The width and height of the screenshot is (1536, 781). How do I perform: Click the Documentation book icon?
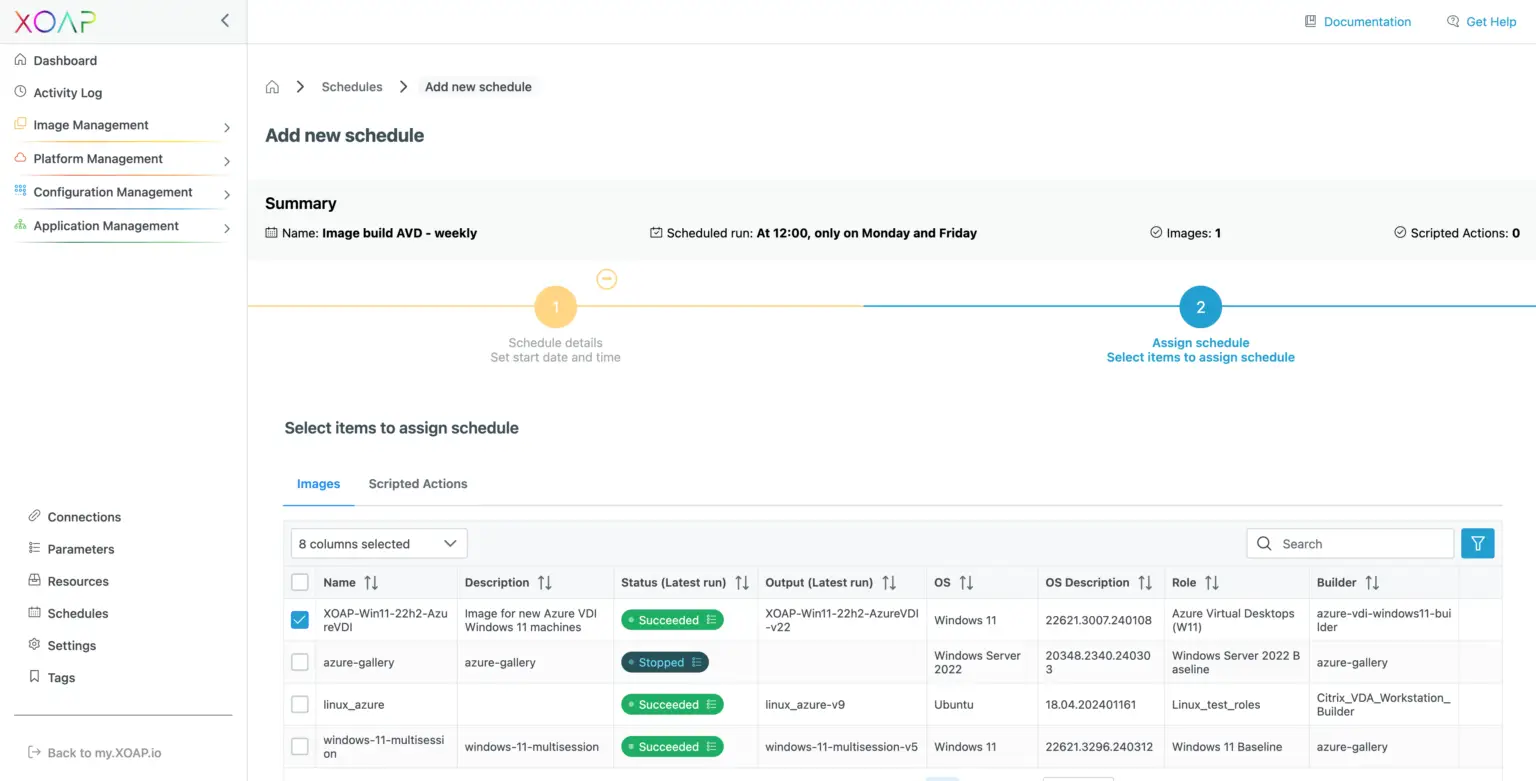click(x=1311, y=21)
